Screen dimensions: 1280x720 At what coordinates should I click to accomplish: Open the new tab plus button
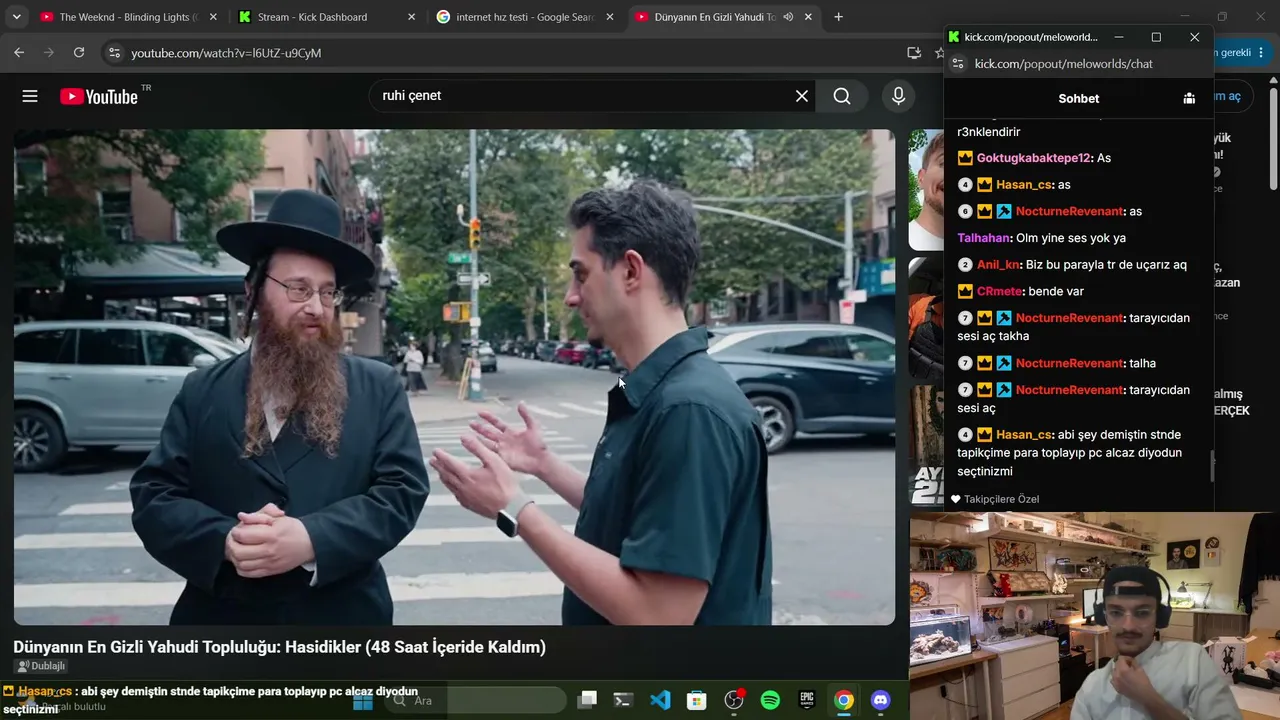(838, 17)
